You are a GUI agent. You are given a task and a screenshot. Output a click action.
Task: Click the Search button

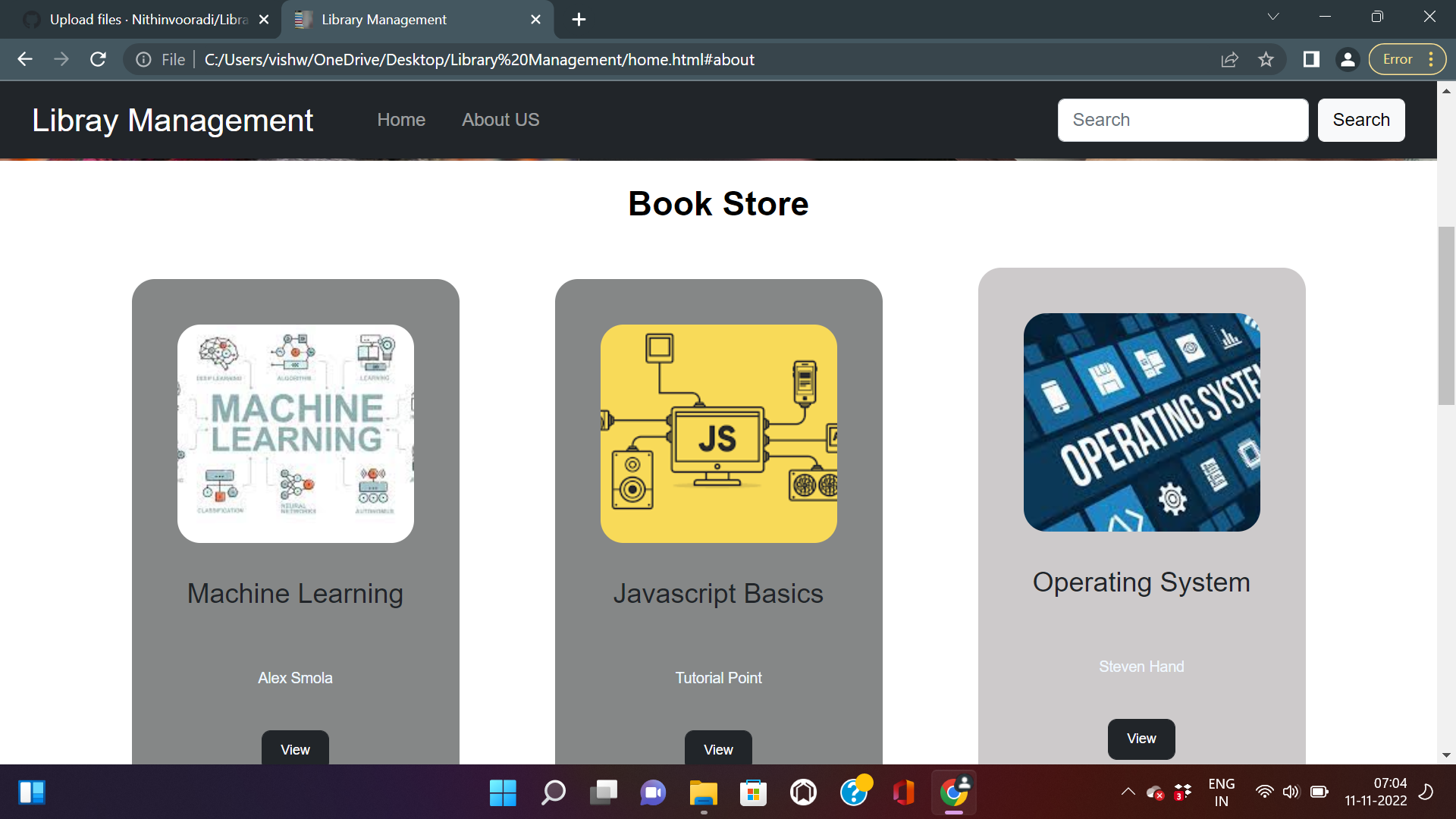coord(1361,120)
